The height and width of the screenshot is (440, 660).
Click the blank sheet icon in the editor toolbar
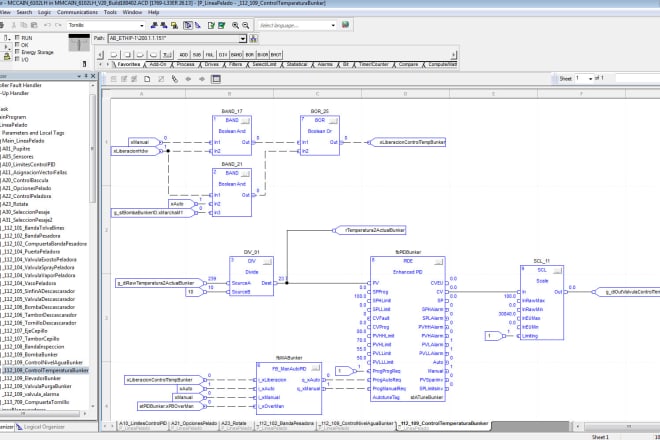click(x=147, y=79)
